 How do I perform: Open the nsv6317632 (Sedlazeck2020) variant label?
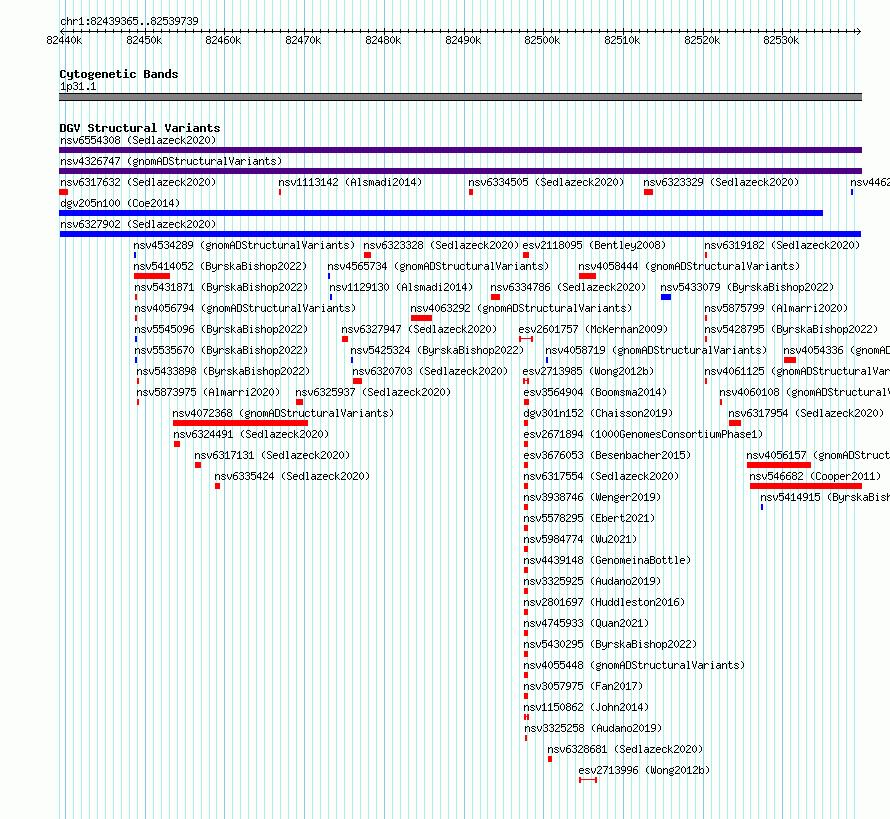tap(138, 182)
